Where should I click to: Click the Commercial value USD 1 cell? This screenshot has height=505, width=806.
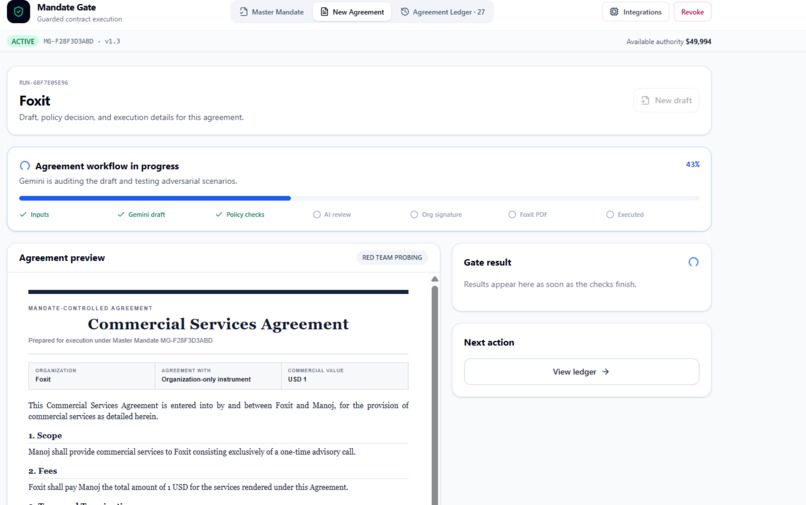click(x=345, y=375)
